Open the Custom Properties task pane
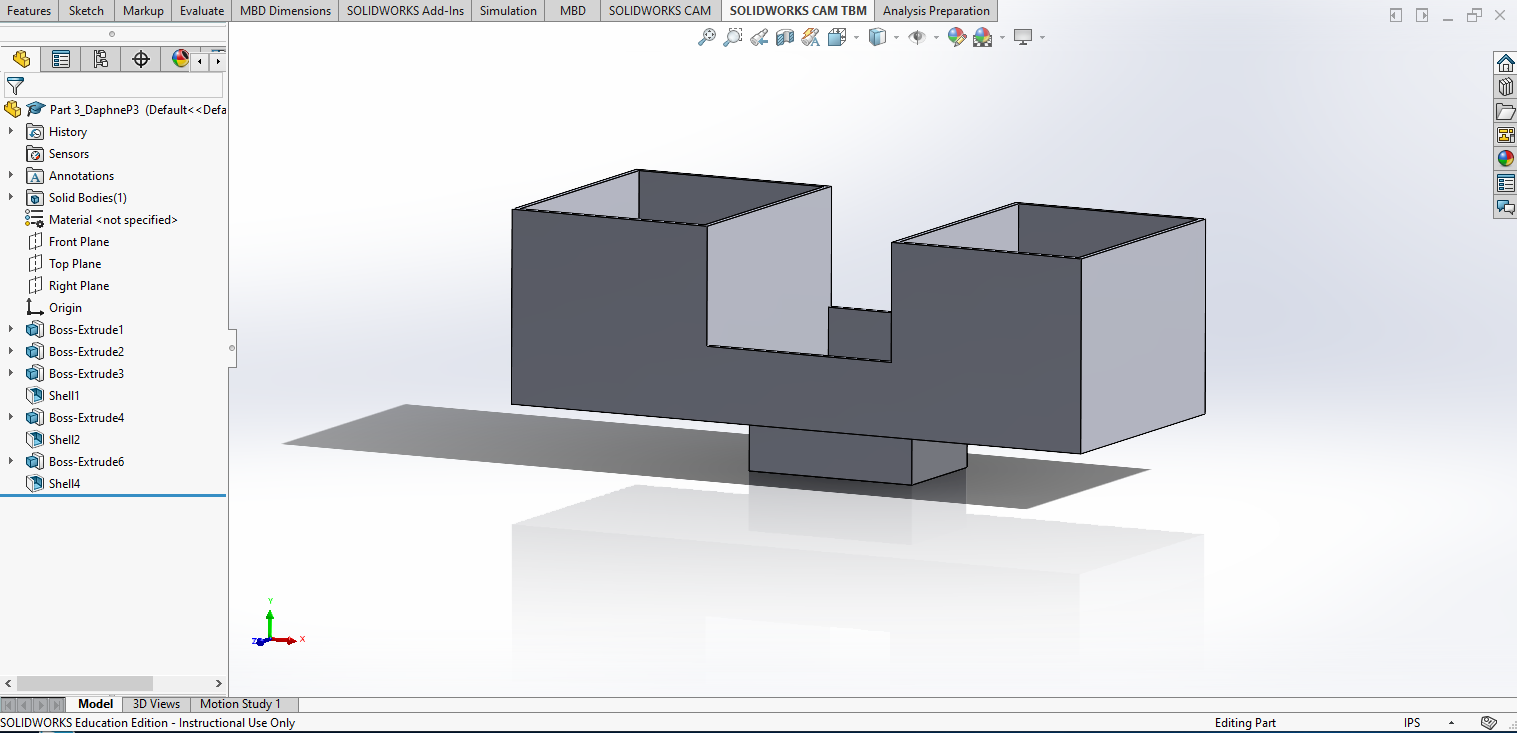Screen dimensions: 1517x733 coord(1505,183)
